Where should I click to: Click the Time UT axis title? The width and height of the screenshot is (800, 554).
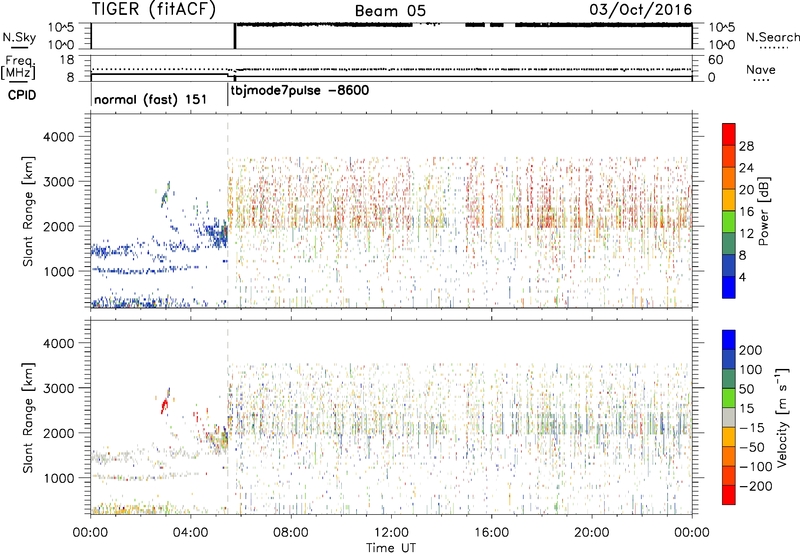[x=391, y=547]
